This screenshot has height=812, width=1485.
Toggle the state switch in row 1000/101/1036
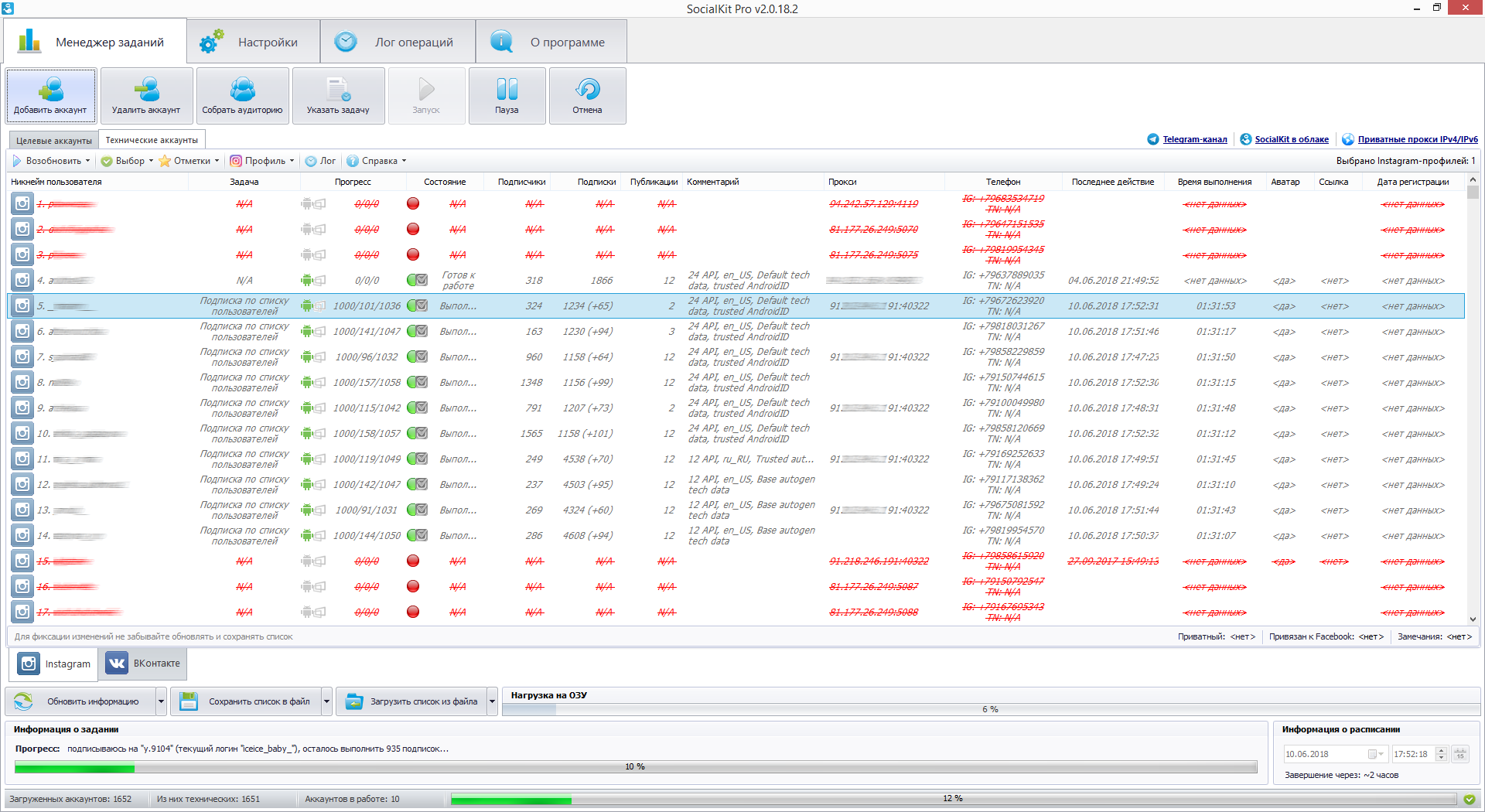click(x=418, y=305)
